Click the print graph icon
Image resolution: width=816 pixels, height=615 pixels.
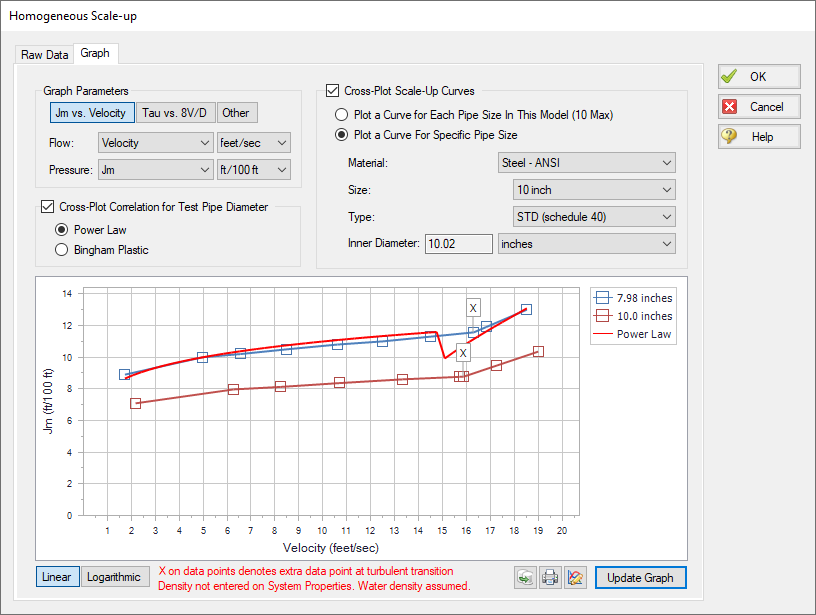coord(550,578)
